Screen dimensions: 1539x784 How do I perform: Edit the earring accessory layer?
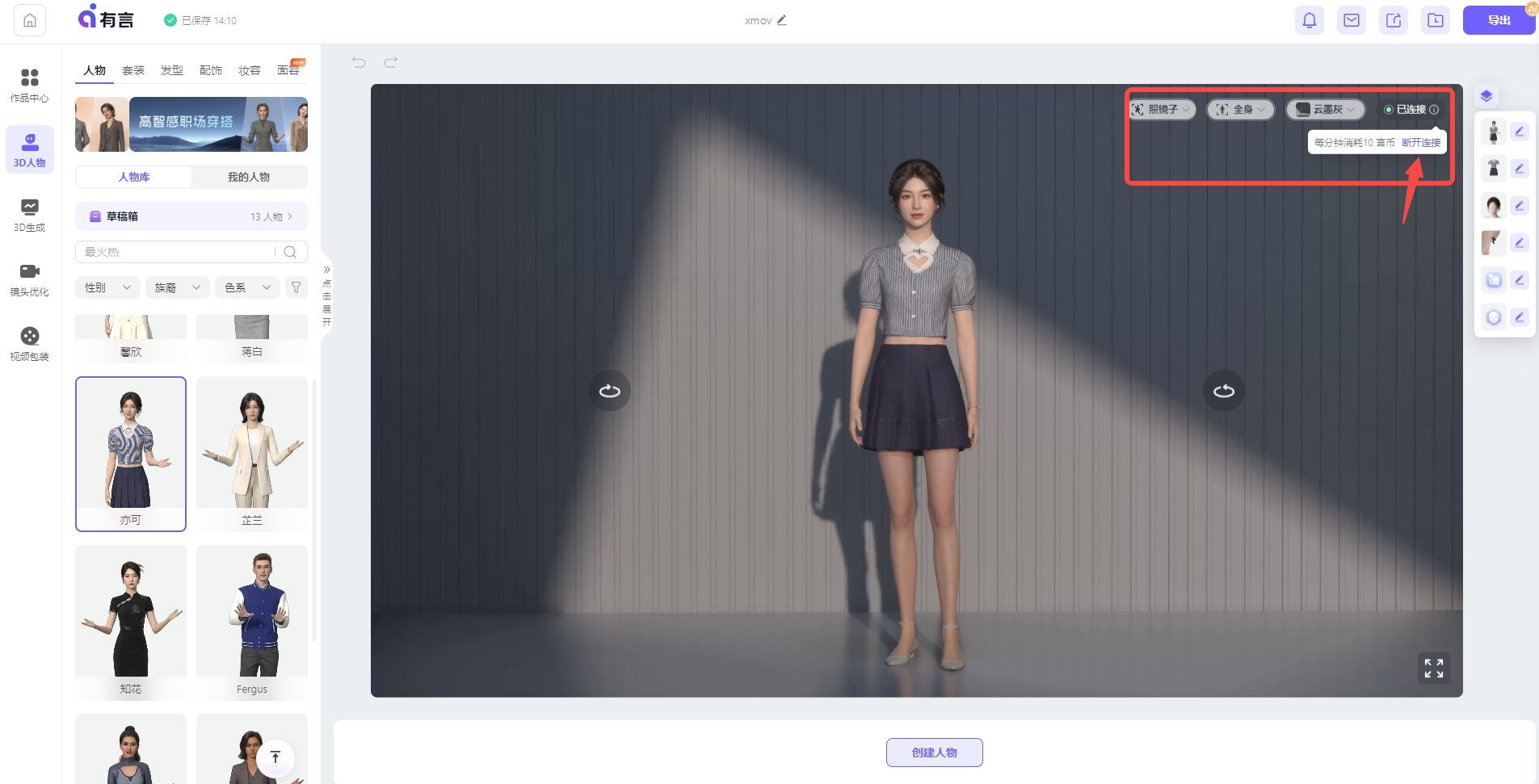tap(1520, 243)
